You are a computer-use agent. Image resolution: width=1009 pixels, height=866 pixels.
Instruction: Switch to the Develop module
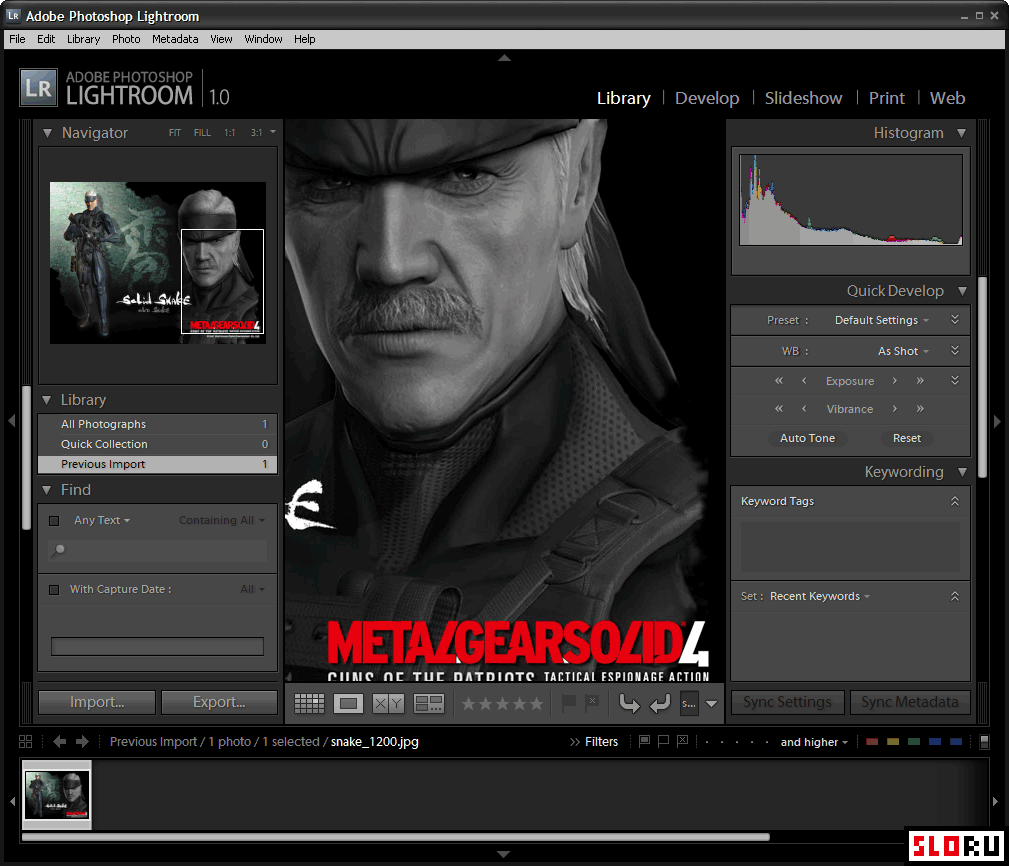(x=707, y=98)
